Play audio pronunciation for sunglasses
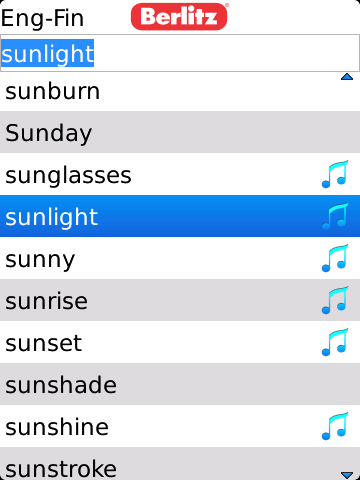Image resolution: width=360 pixels, height=480 pixels. pos(335,174)
